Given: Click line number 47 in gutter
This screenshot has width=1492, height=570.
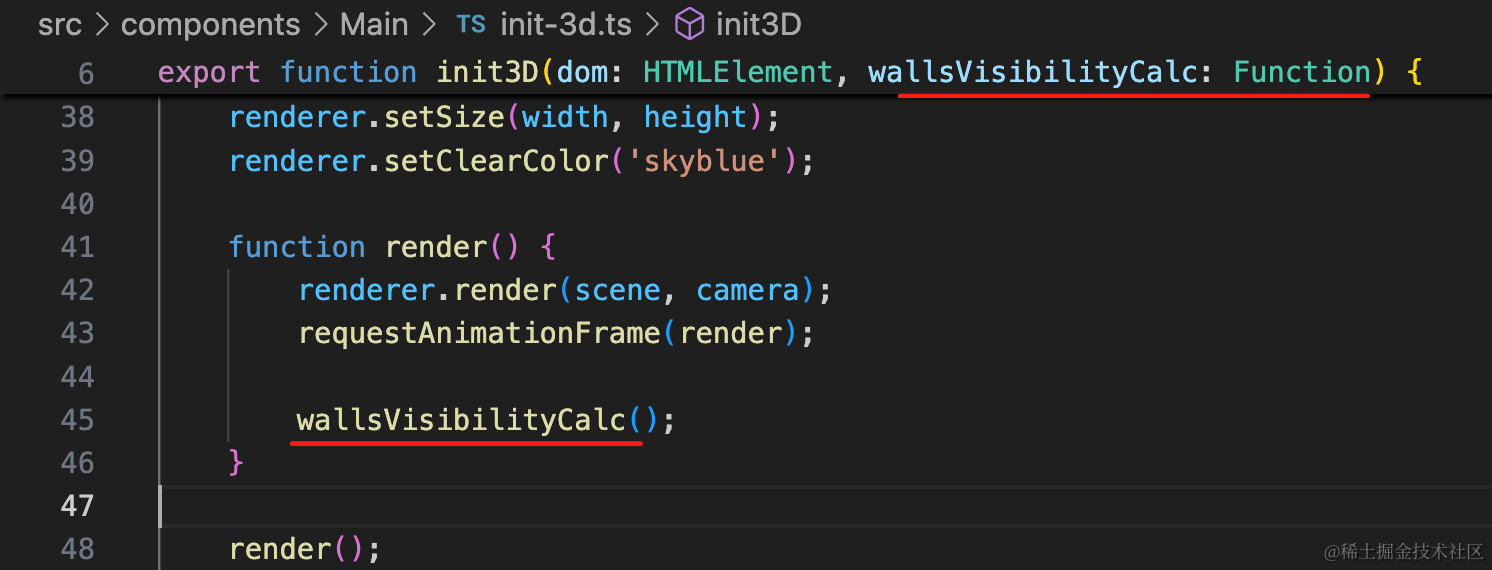Looking at the screenshot, I should [77, 505].
